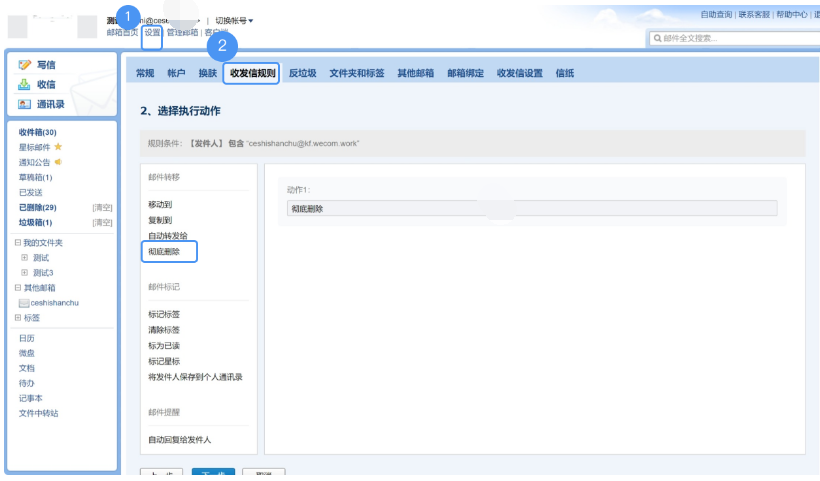Viewport: 820px width, 481px height.
Task: Open the 文件夹和标签 tab
Action: pos(357,73)
